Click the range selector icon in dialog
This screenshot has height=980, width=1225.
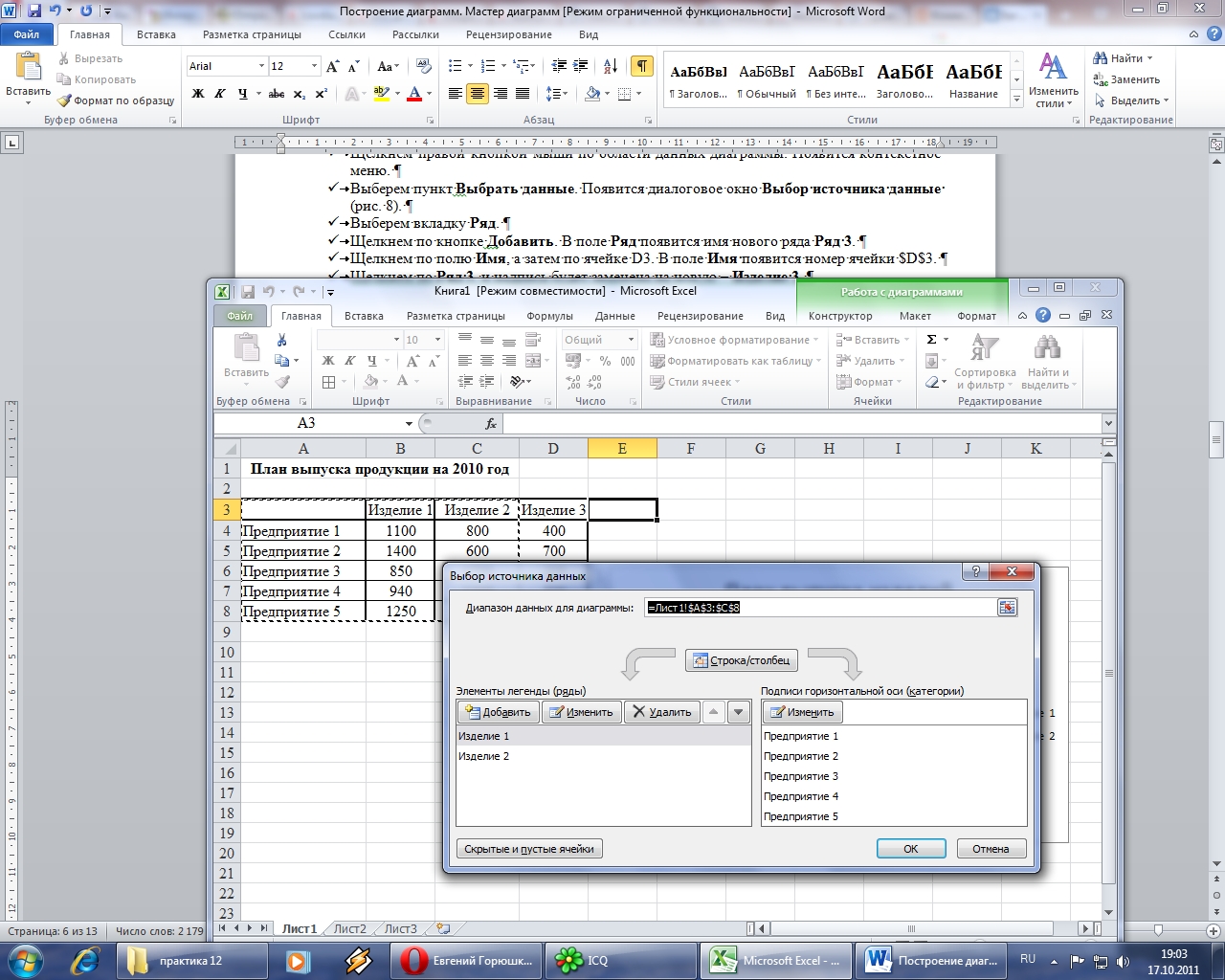1007,608
